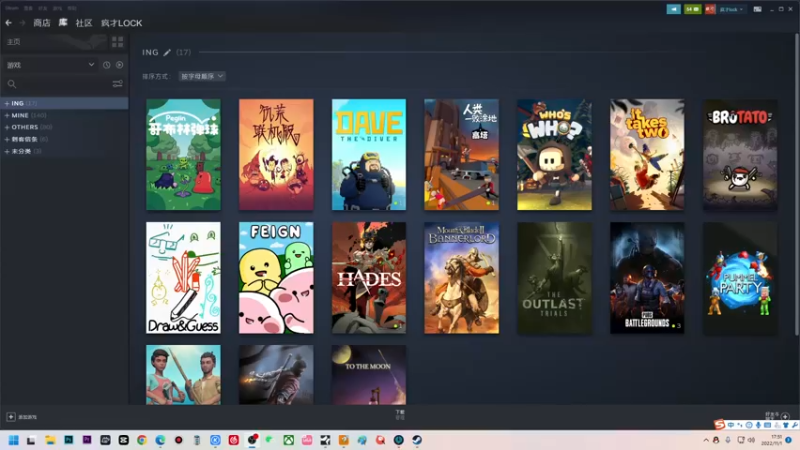Viewport: 800px width, 450px height.
Task: Open the Steam icon in taskbar
Action: click(417, 440)
